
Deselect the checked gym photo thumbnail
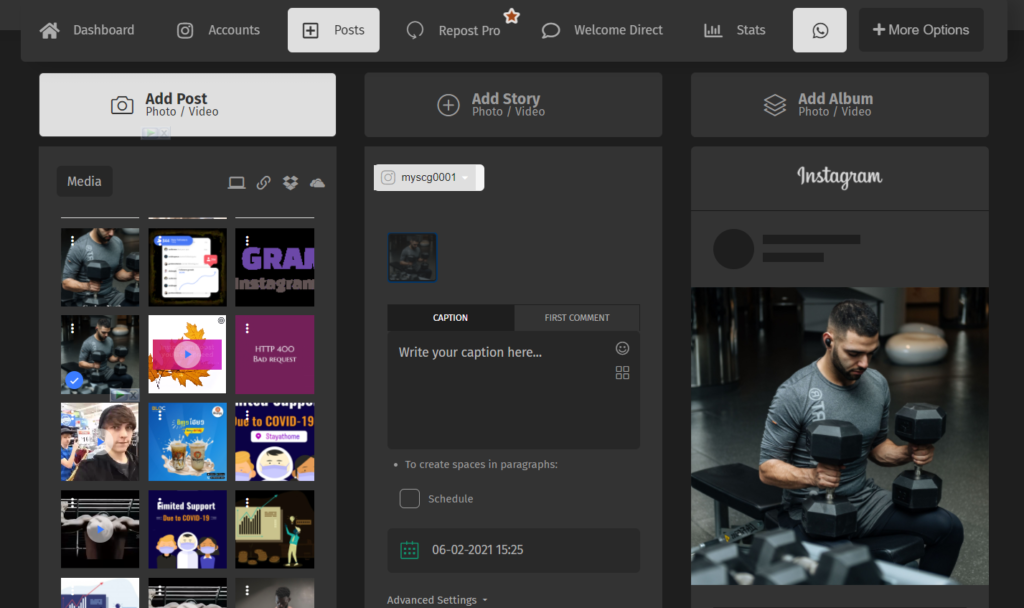tap(100, 355)
